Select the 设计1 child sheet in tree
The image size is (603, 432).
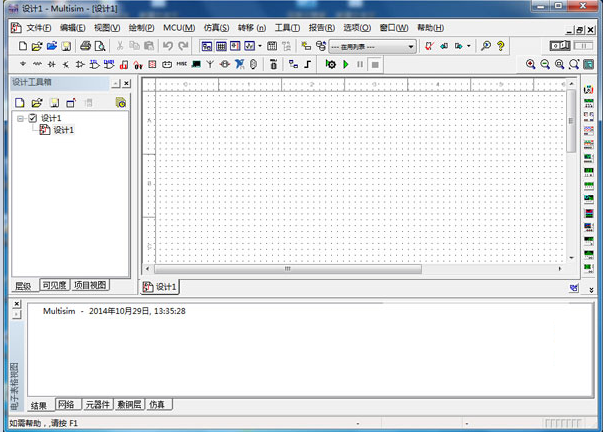(x=63, y=130)
